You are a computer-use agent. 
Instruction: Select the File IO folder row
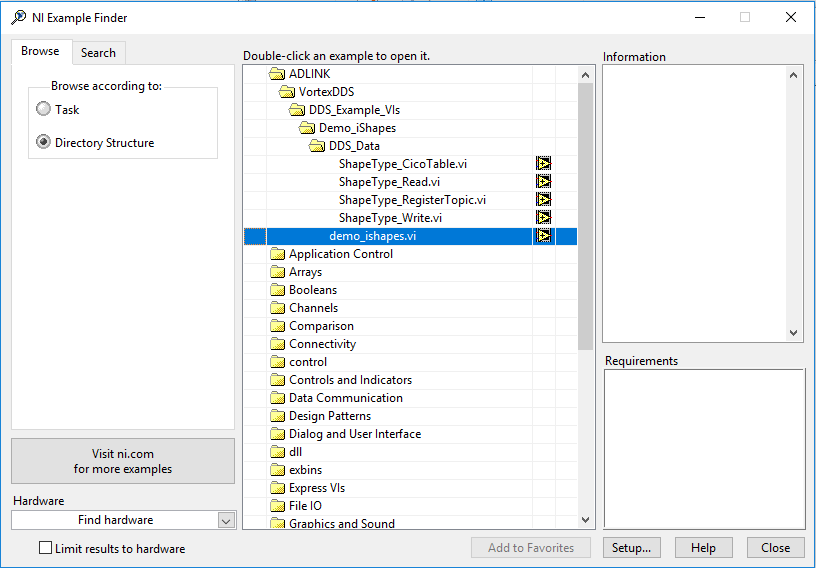(410, 506)
